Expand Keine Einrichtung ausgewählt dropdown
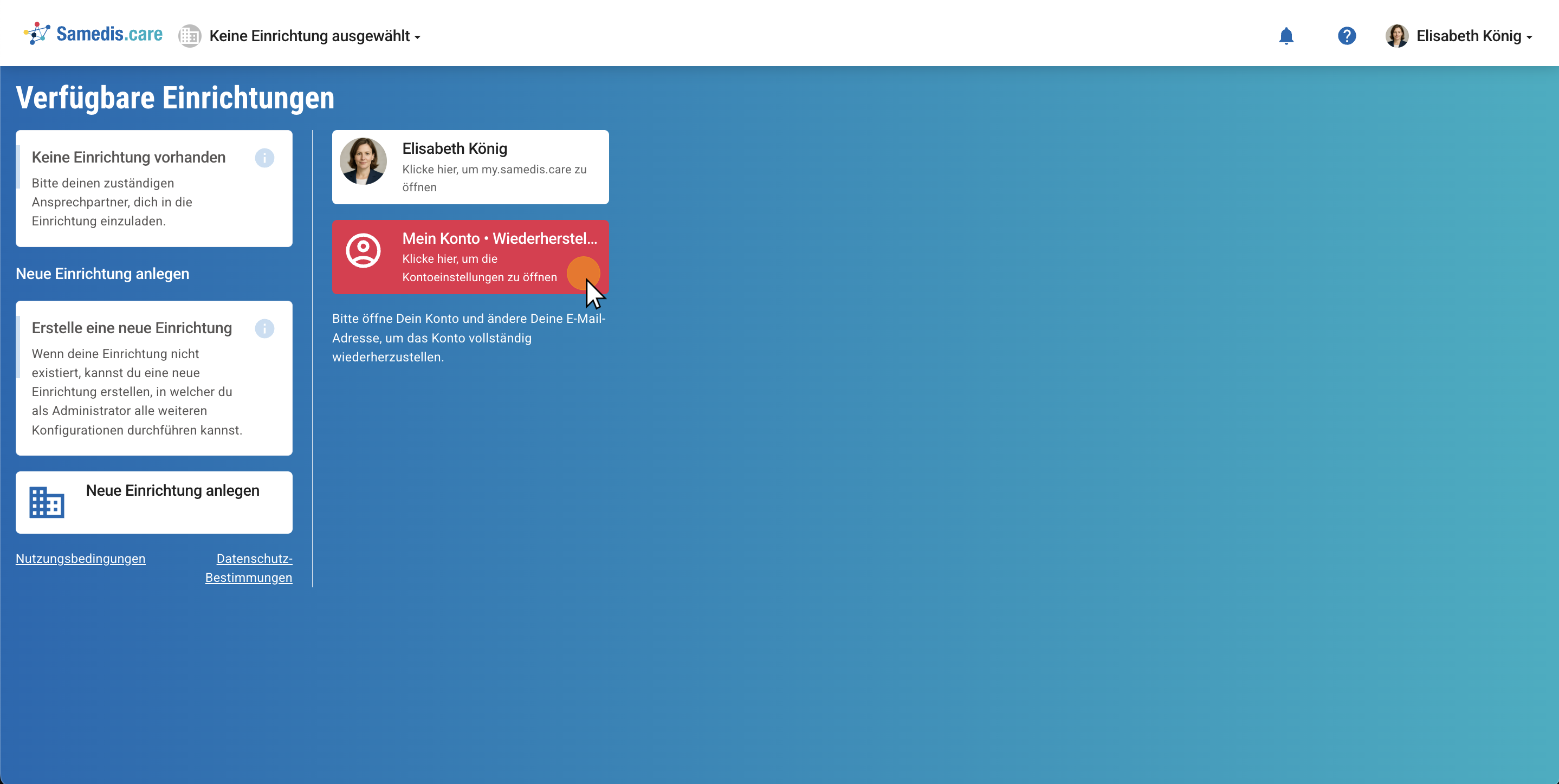1559x784 pixels. [315, 36]
